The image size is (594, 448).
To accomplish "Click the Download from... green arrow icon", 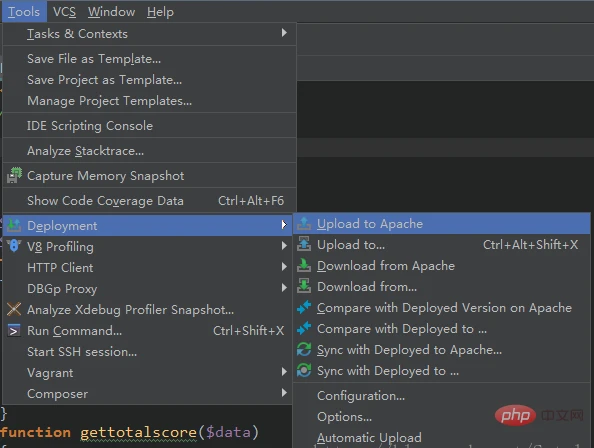I will coord(304,287).
